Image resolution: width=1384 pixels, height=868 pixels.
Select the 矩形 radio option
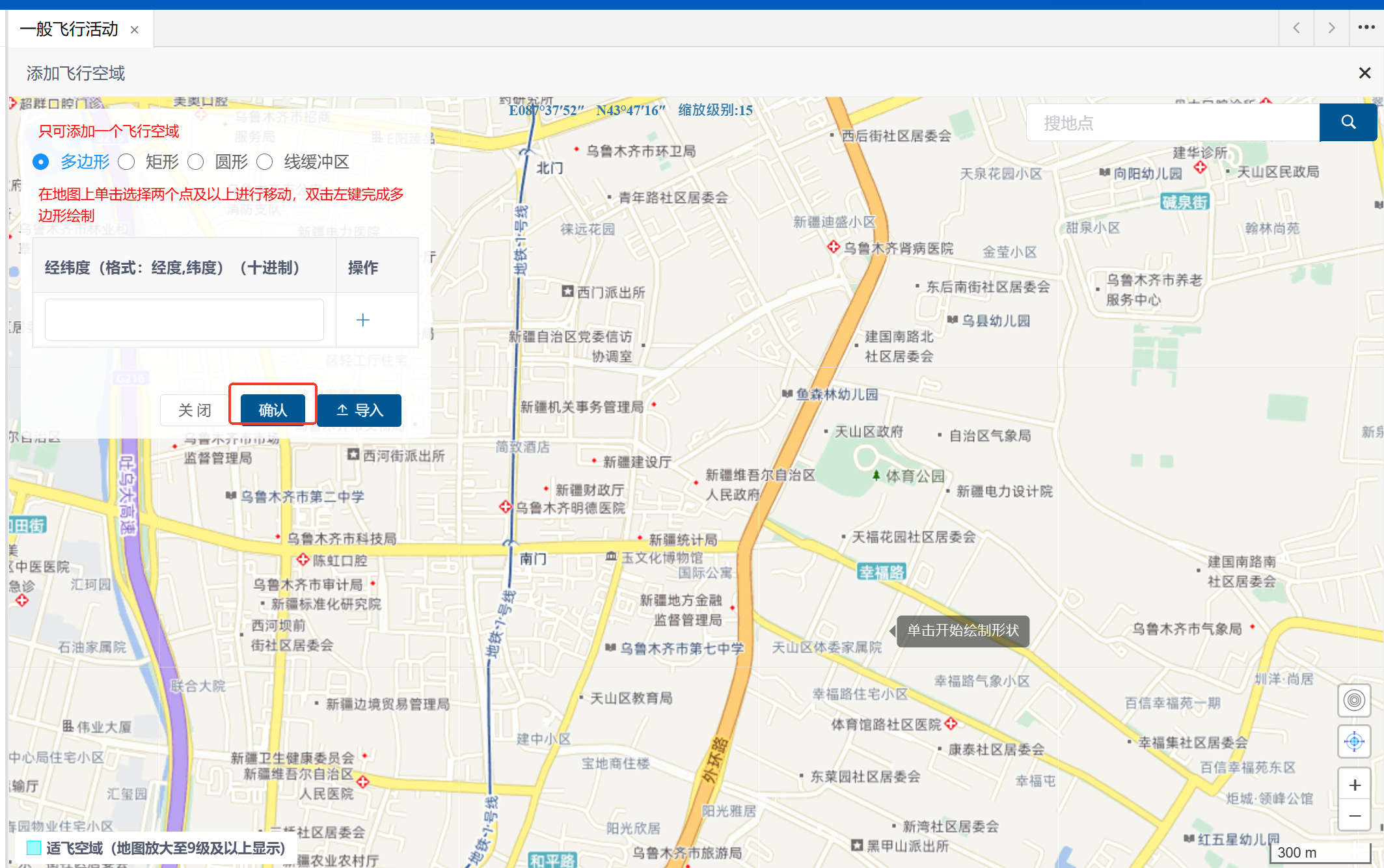(126, 161)
